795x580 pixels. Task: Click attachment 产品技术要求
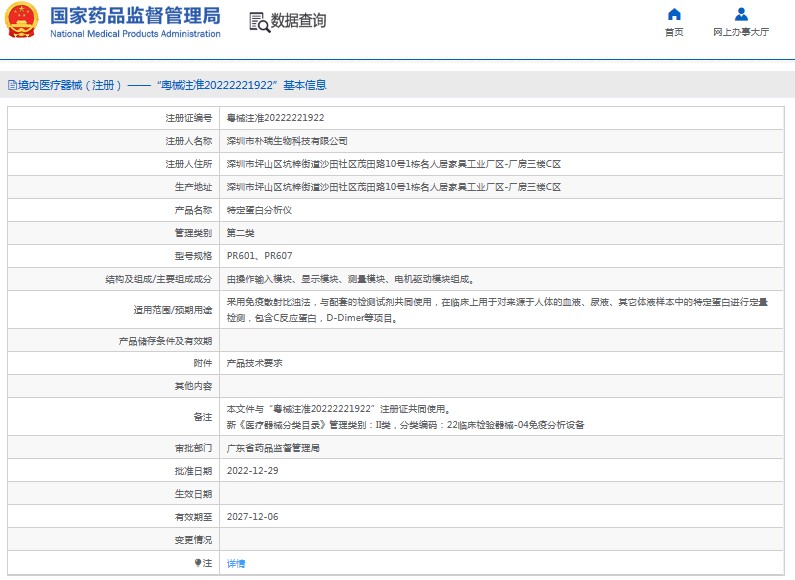(255, 363)
